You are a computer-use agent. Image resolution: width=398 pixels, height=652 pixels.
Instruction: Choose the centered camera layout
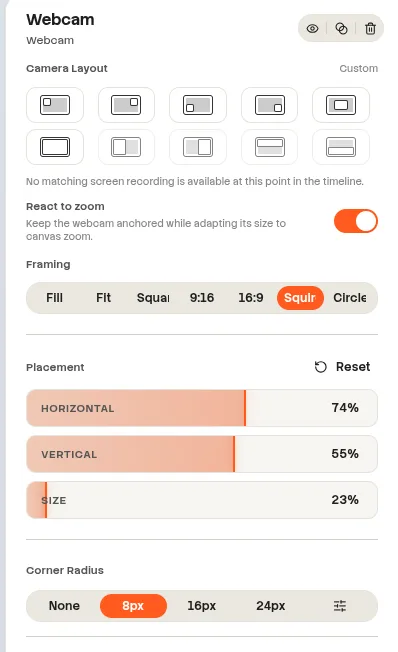click(x=341, y=105)
